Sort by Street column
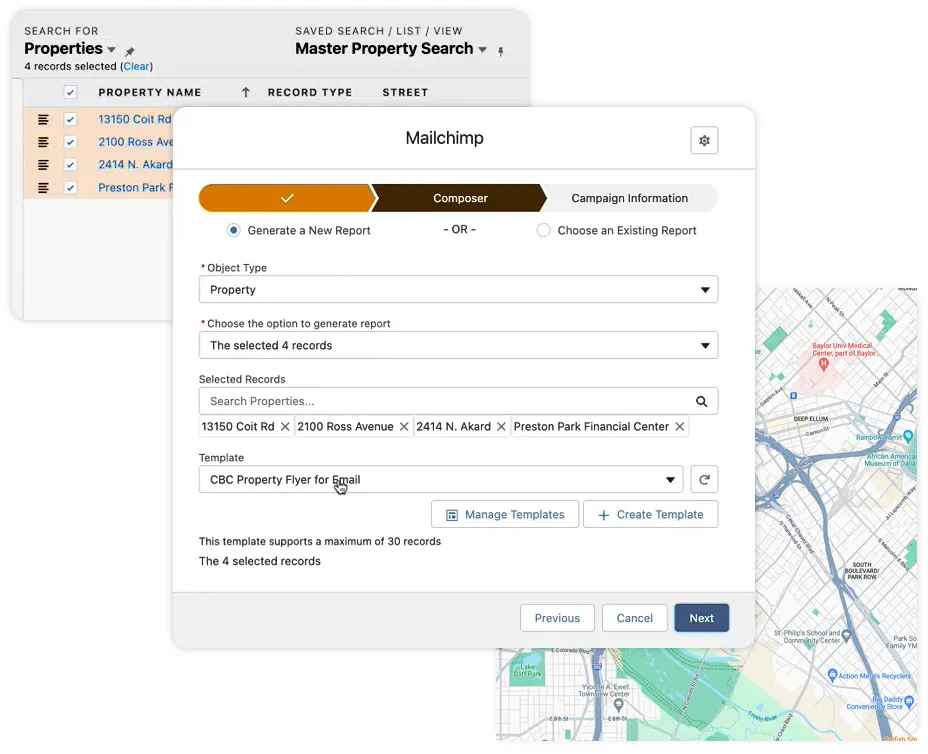This screenshot has width=928, height=754. 405,92
